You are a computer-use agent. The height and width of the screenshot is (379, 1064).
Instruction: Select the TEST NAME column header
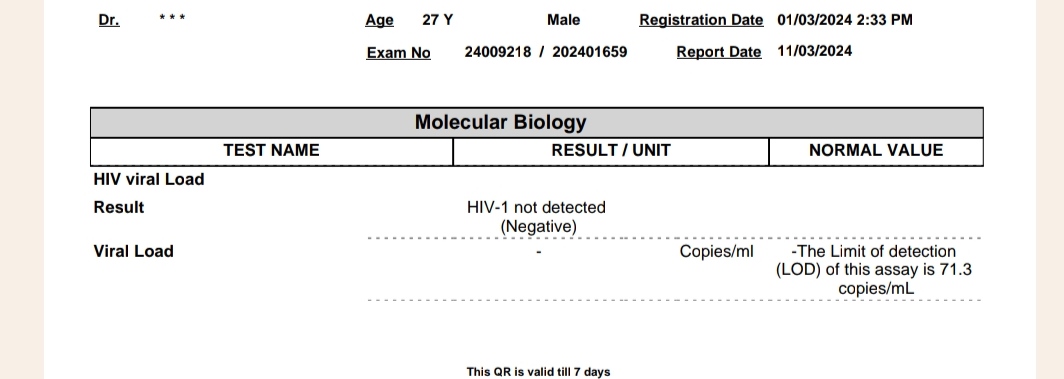pyautogui.click(x=271, y=151)
